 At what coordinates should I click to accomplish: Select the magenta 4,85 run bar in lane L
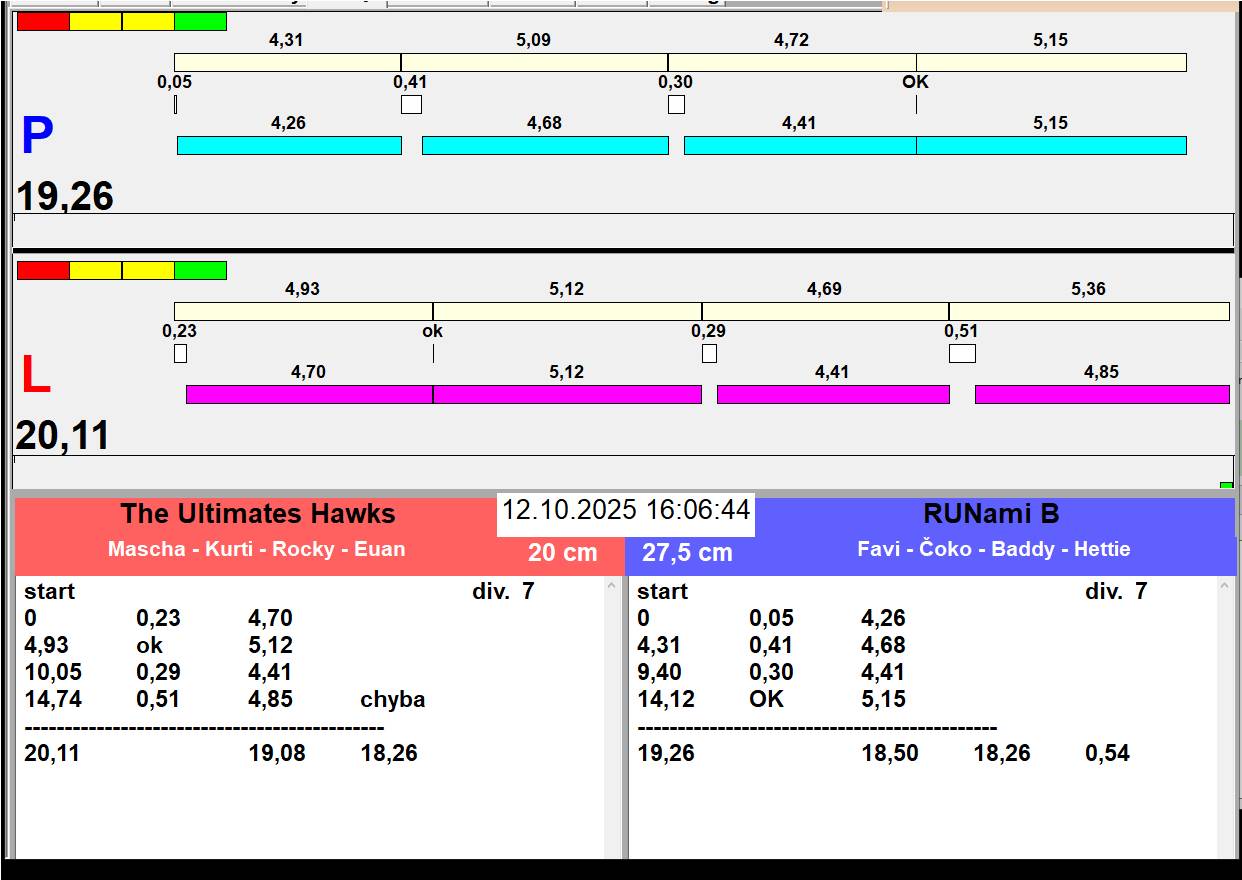pos(1101,394)
